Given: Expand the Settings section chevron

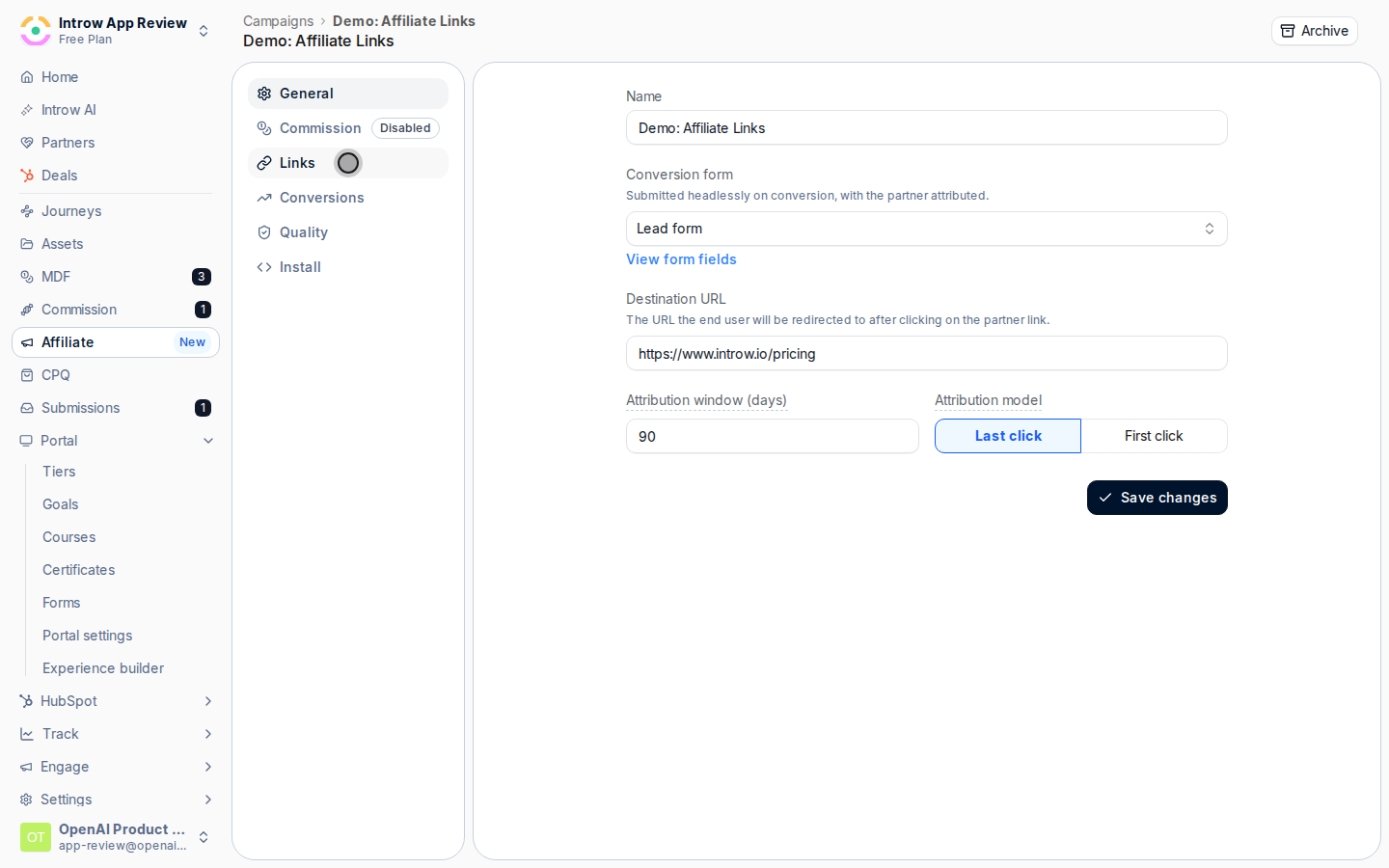Looking at the screenshot, I should (208, 800).
